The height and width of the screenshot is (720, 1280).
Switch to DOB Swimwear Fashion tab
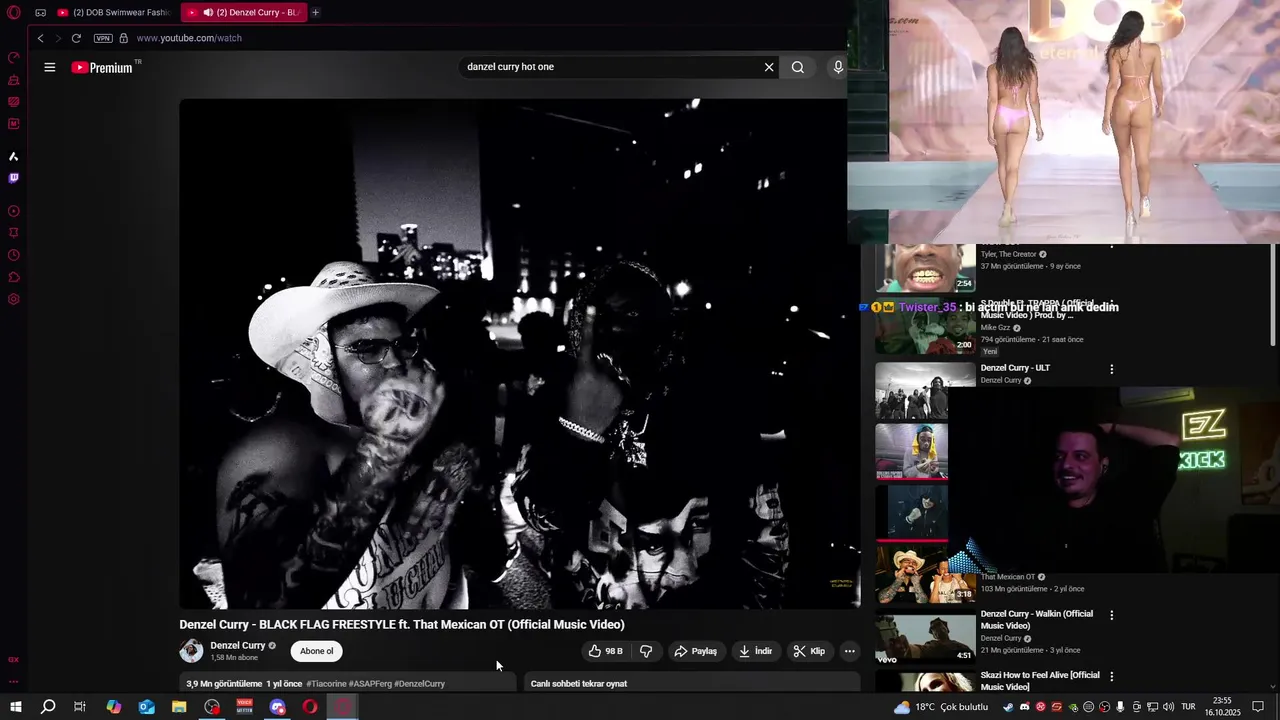114,13
